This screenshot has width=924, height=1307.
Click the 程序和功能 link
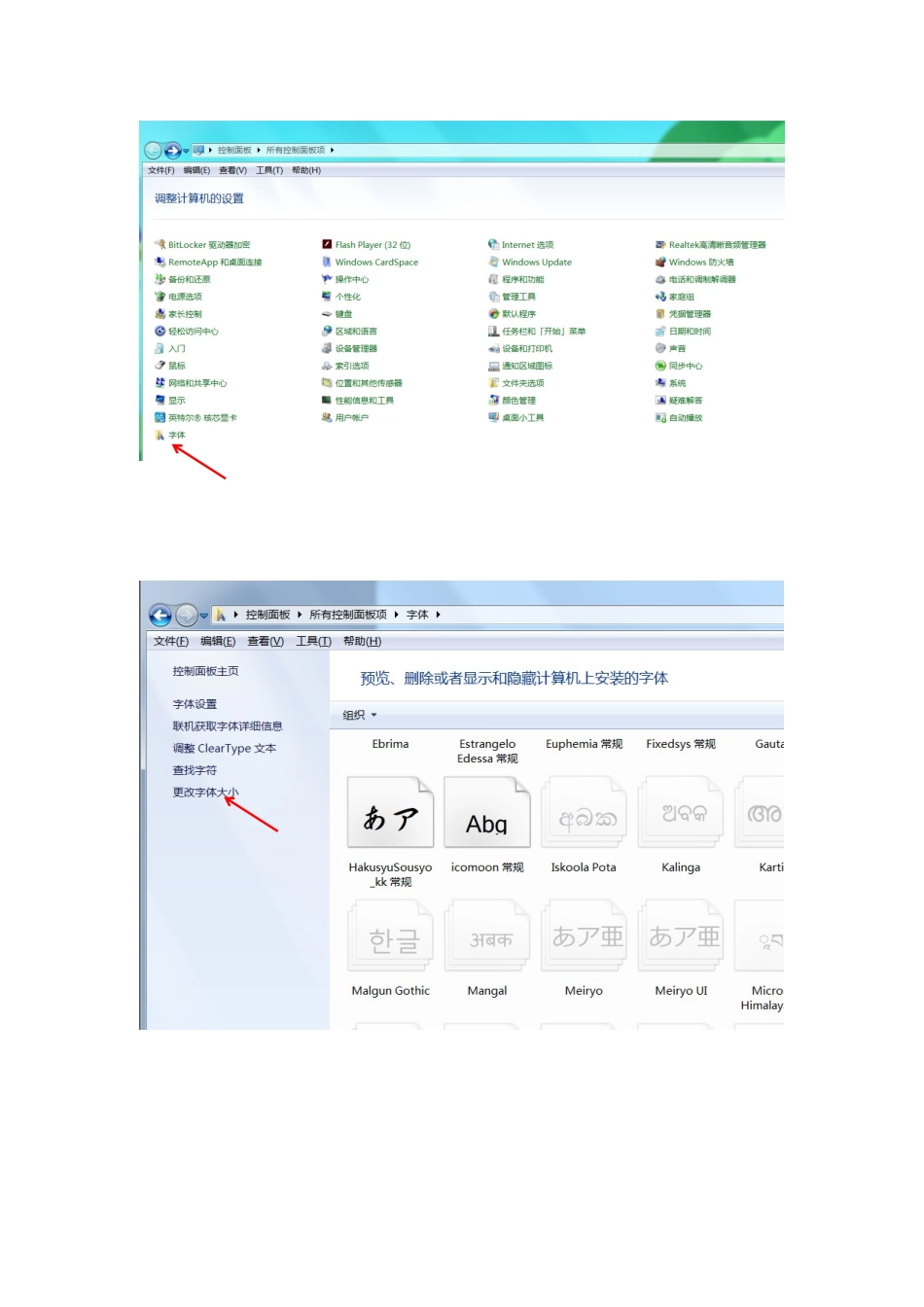click(523, 279)
